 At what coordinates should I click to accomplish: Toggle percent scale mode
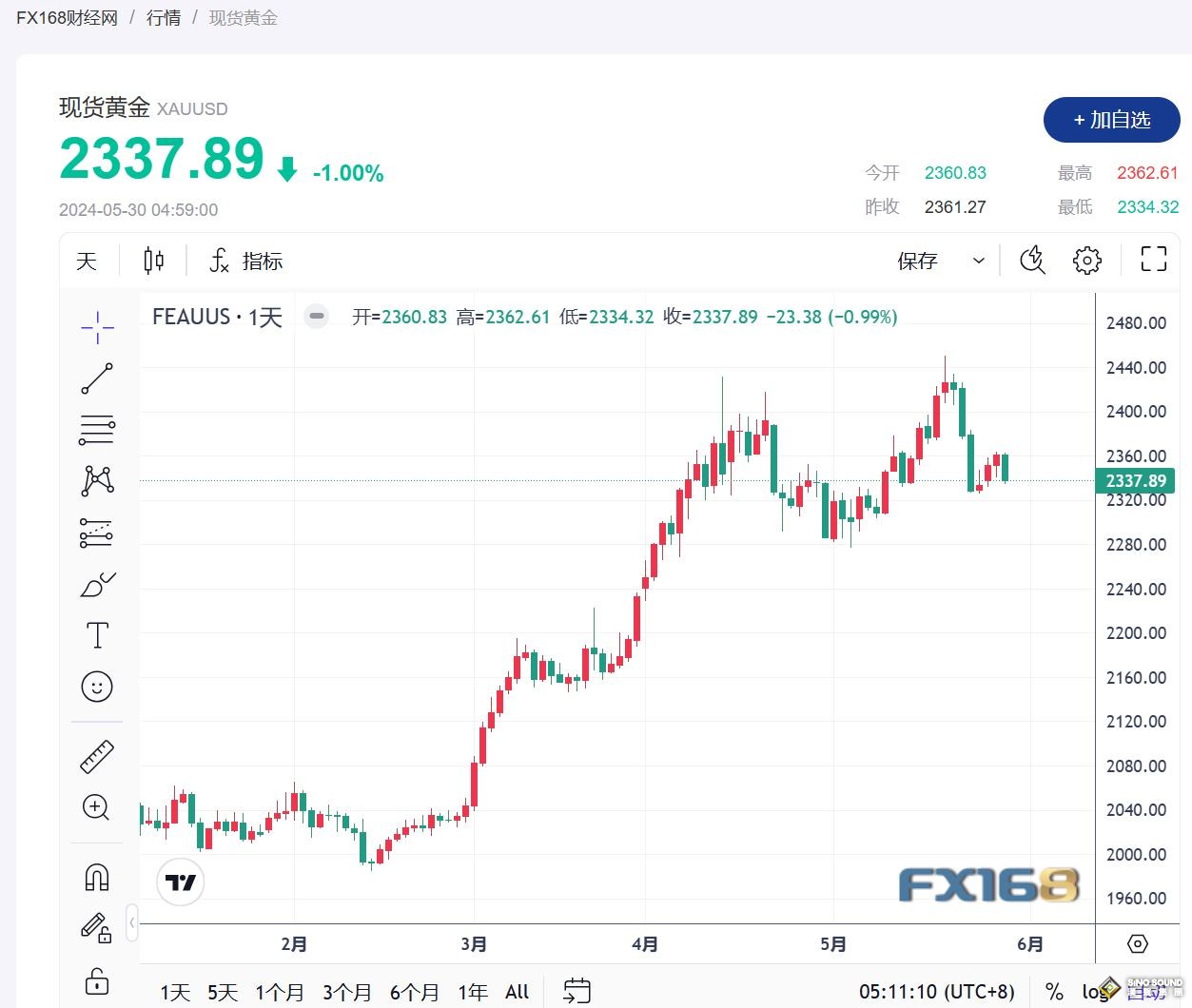click(x=1054, y=992)
